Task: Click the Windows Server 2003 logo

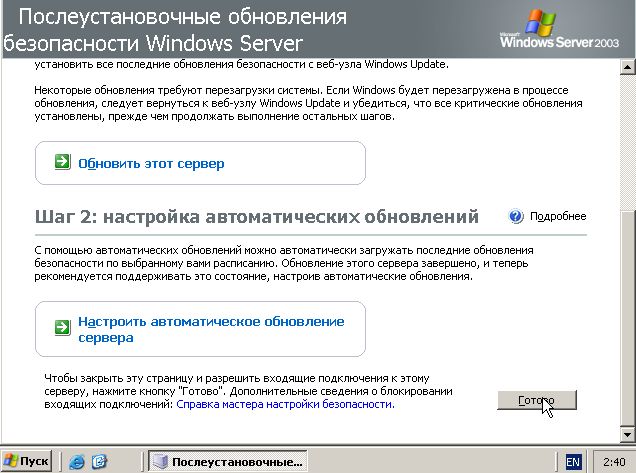Action: 559,29
